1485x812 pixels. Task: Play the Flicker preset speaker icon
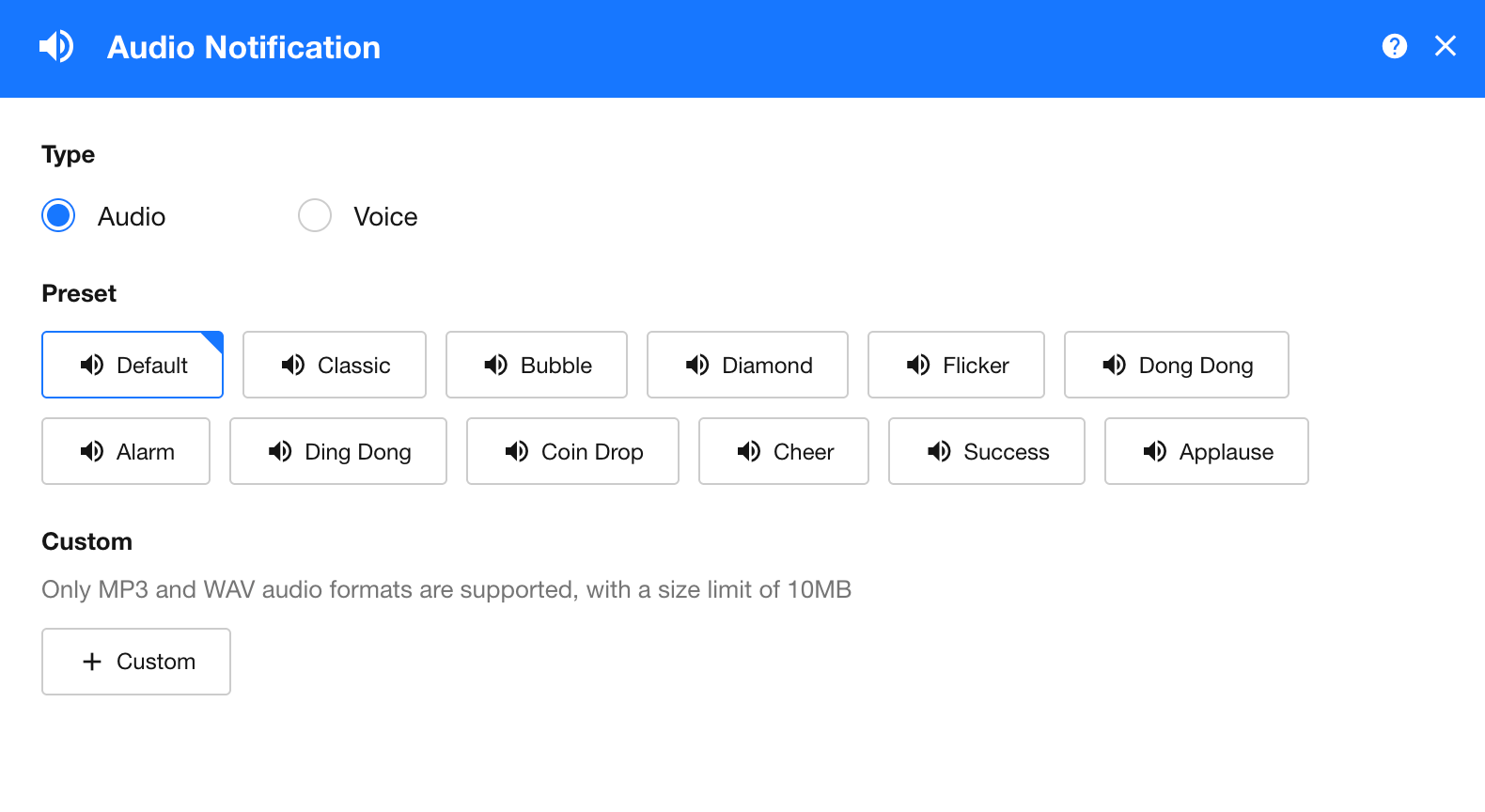[918, 365]
